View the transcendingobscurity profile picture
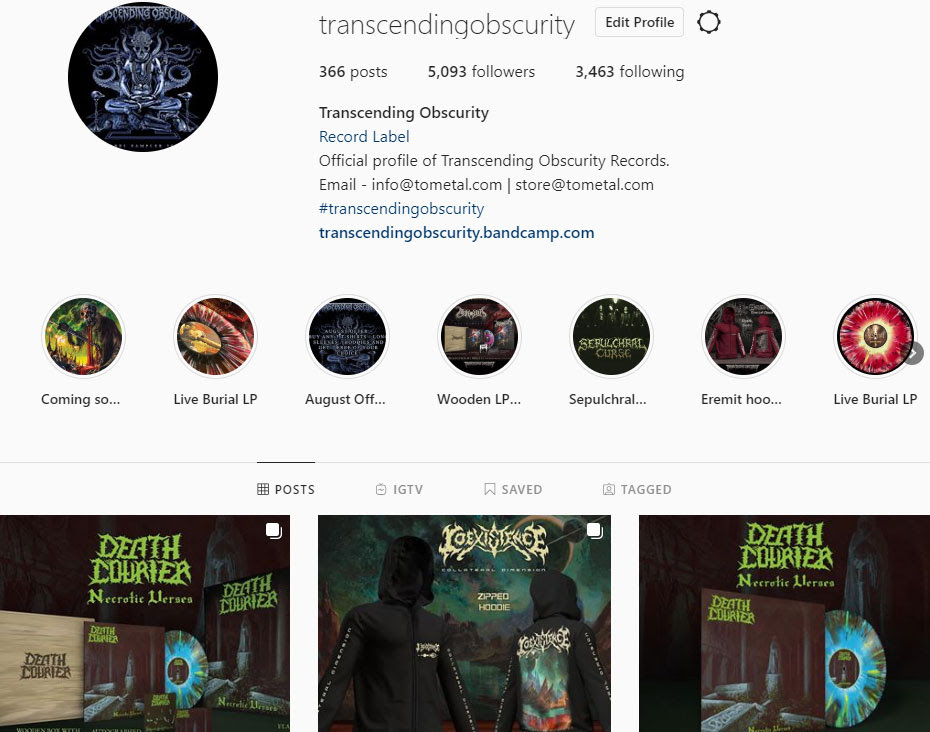930x732 pixels. 143,77
